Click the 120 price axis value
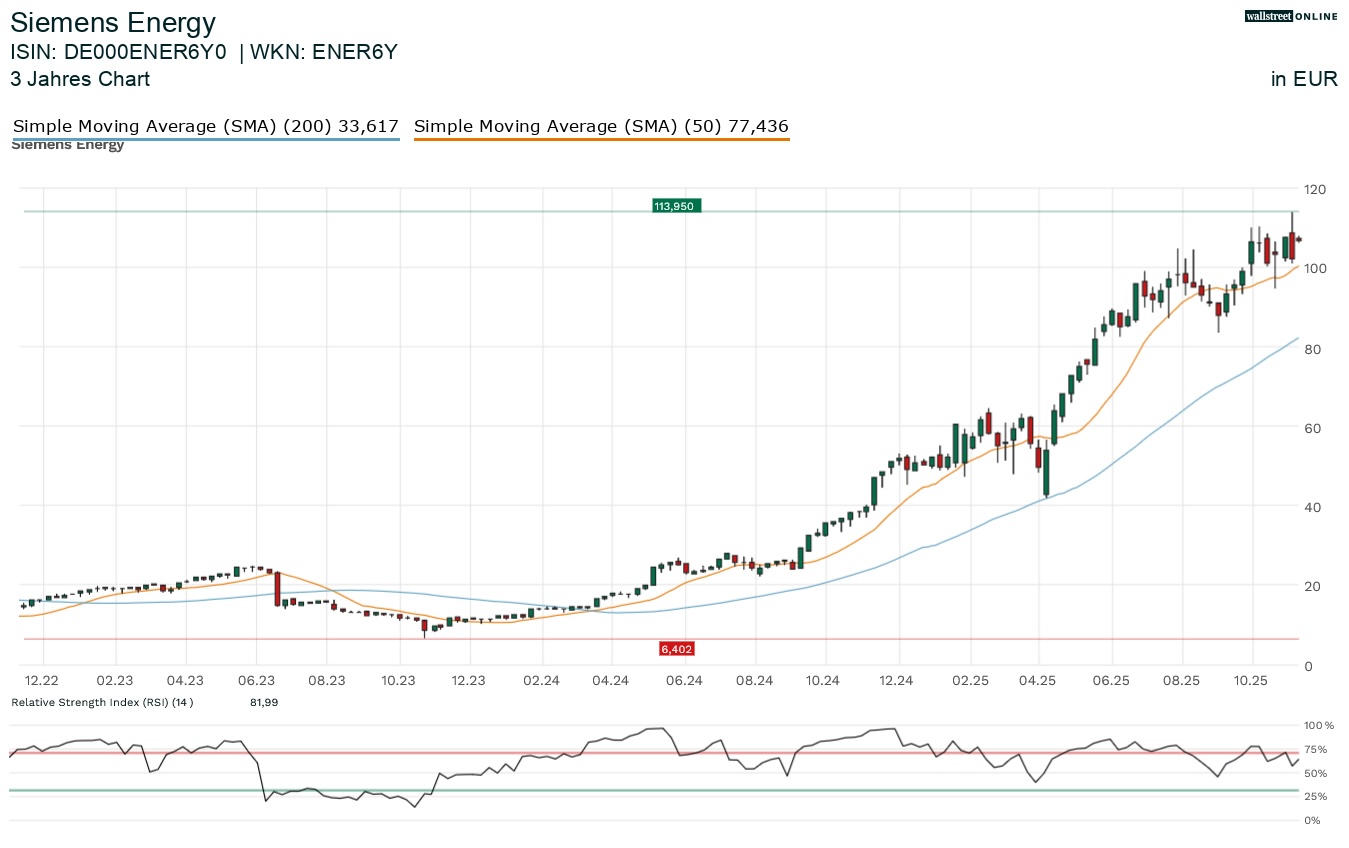This screenshot has width=1349, height=848. tap(1314, 189)
